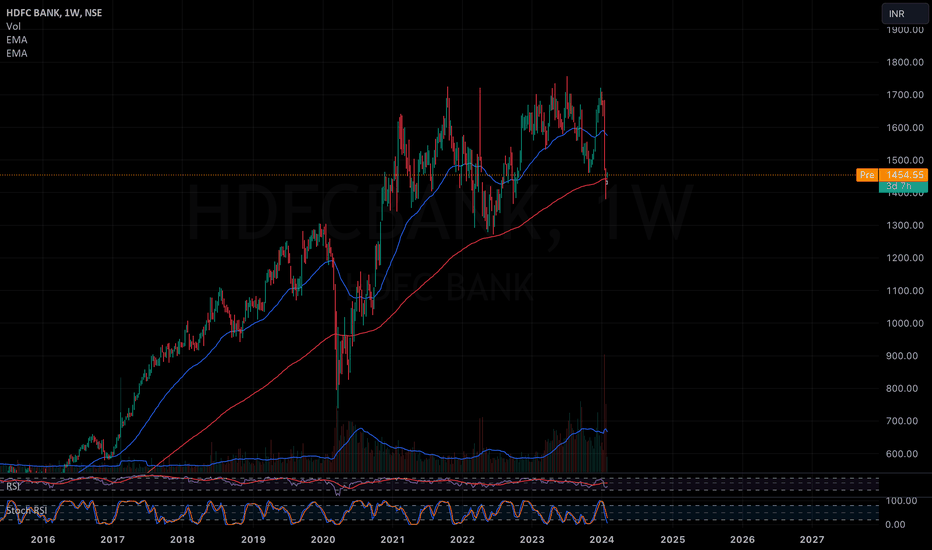Viewport: 932px width, 550px height.
Task: Click the 0.00 Stoch RSI scale value
Action: tap(896, 524)
